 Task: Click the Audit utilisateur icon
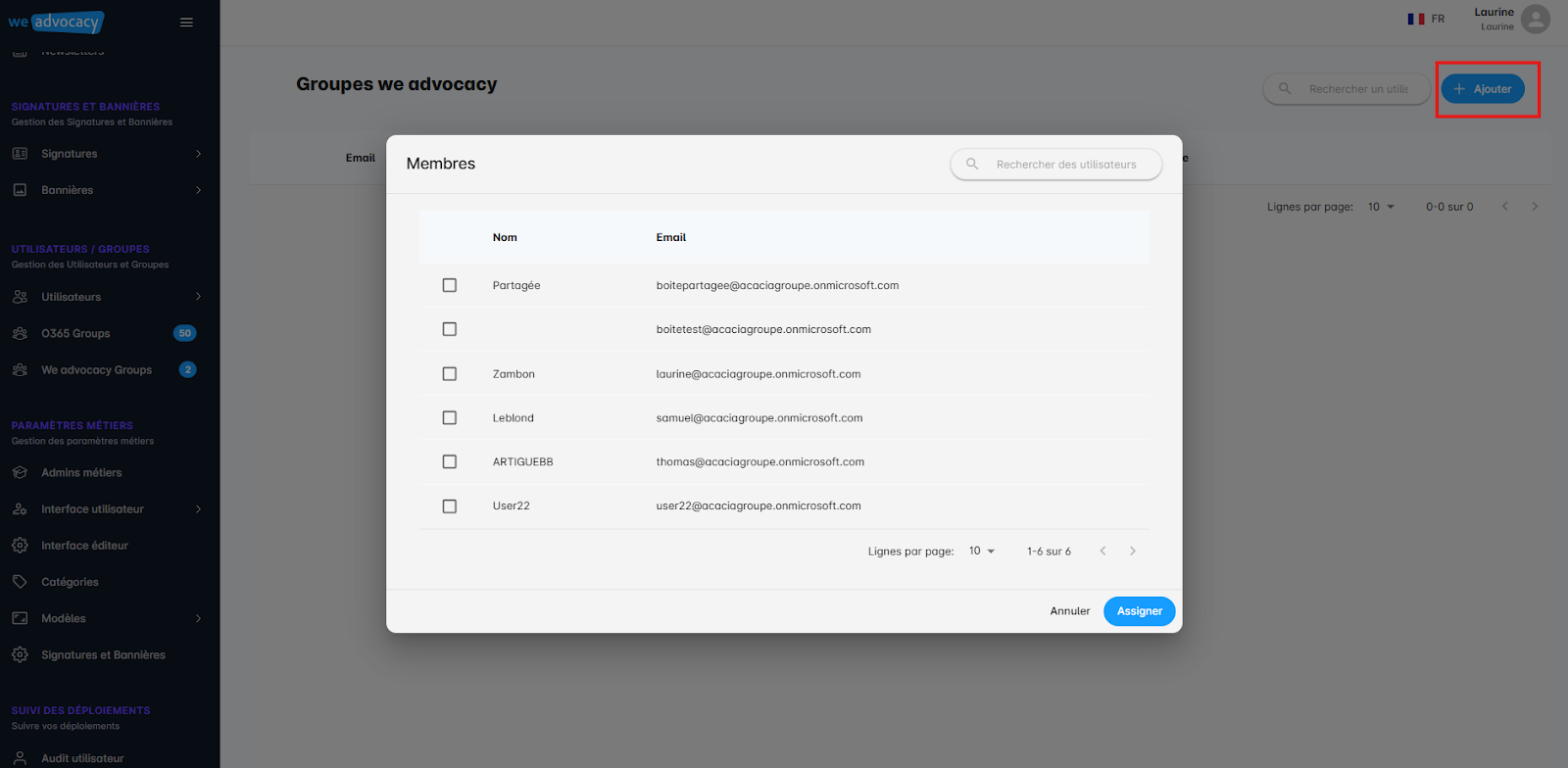(20, 758)
